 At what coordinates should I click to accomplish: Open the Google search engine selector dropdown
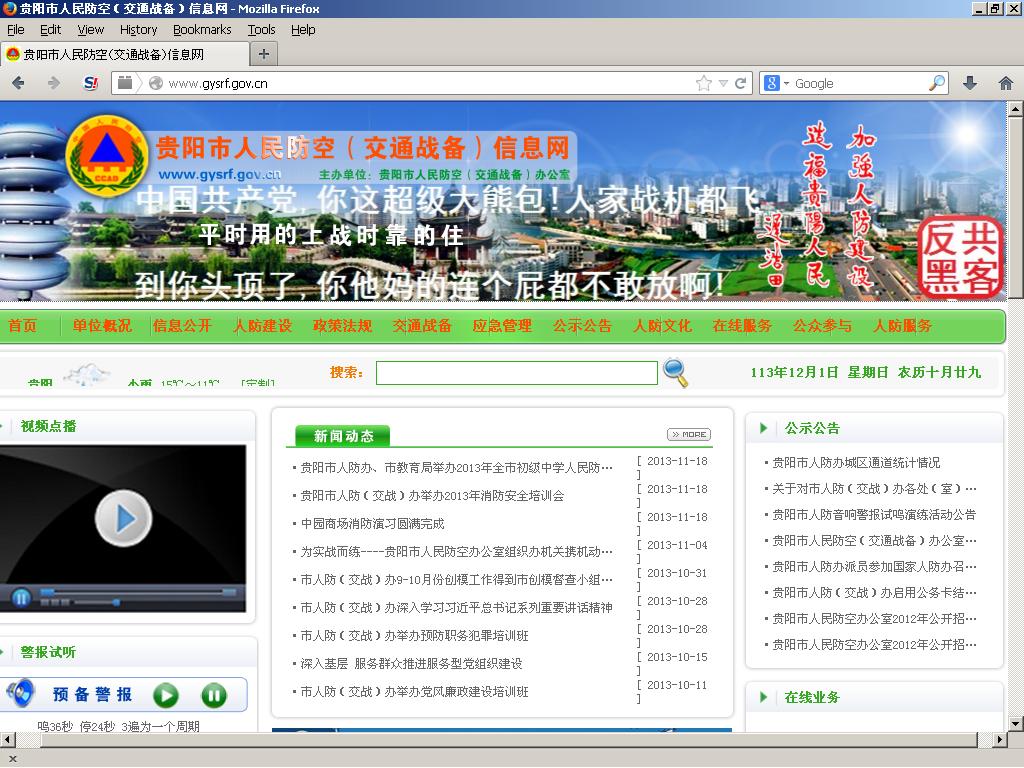(x=776, y=83)
